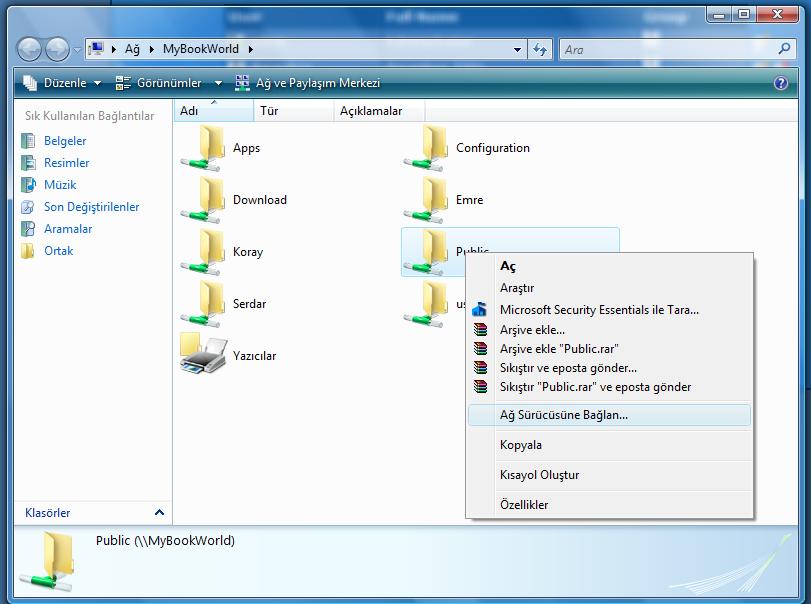Viewport: 811px width, 604px height.
Task: Open recent pages dropdown beside Forward
Action: tap(77, 50)
